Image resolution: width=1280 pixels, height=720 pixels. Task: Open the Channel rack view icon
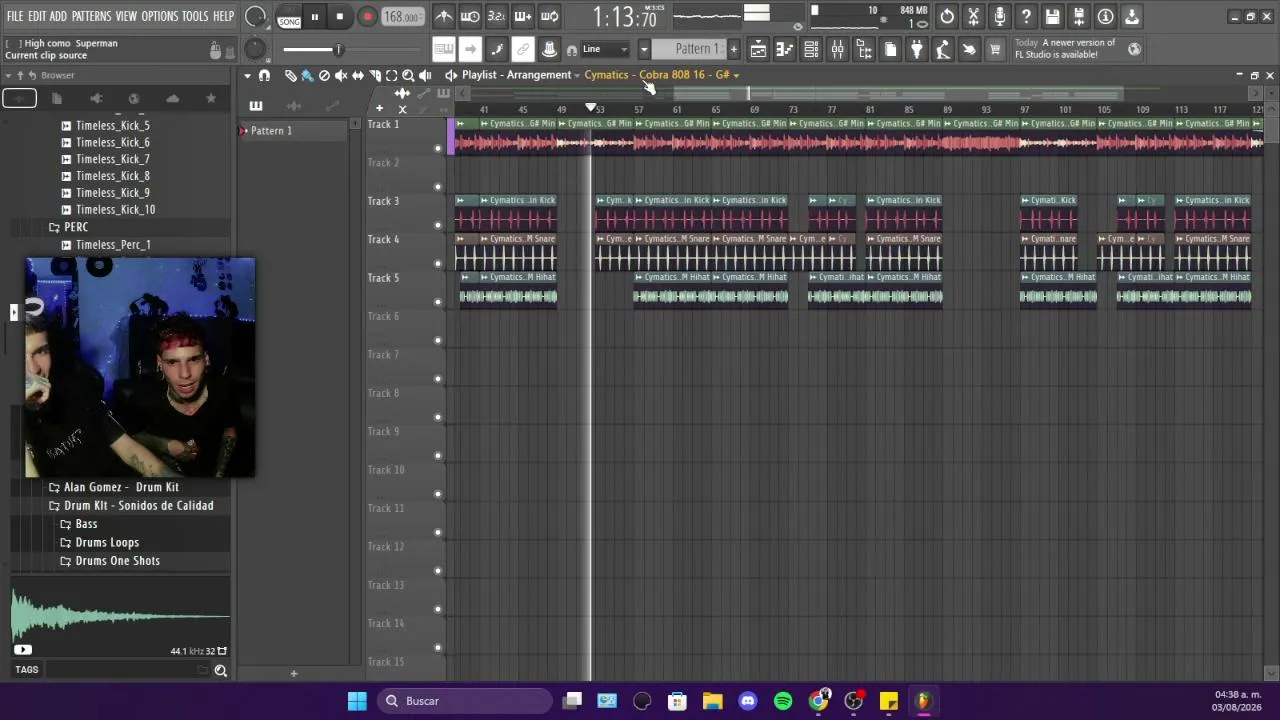point(811,49)
